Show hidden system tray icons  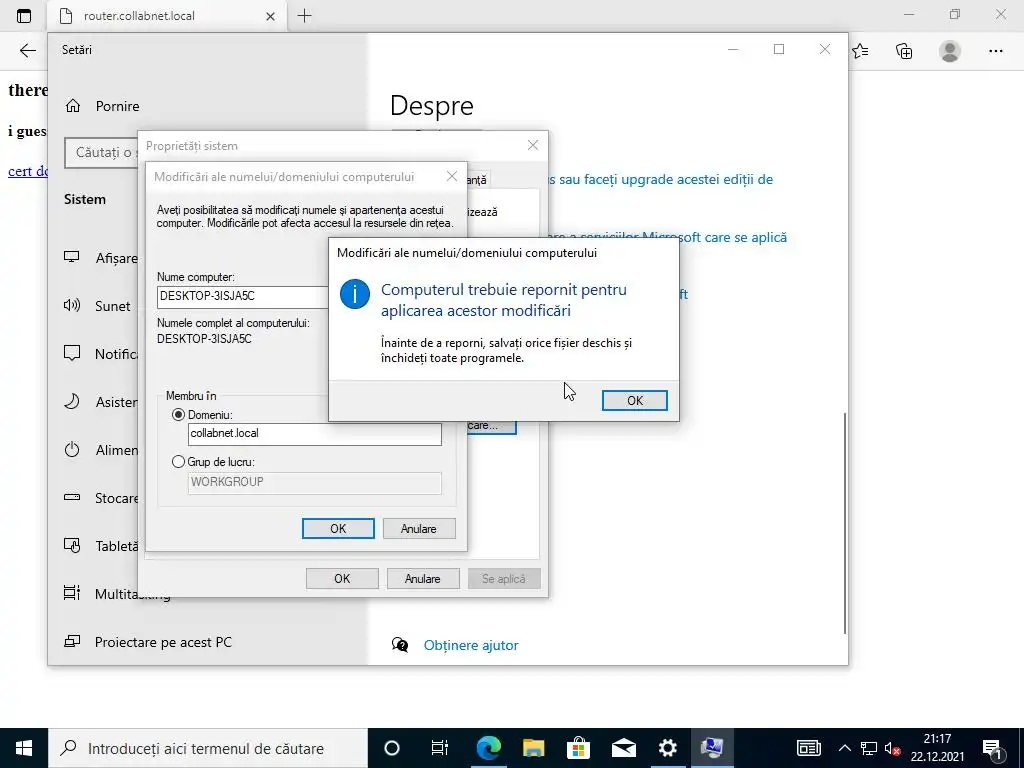[844, 748]
